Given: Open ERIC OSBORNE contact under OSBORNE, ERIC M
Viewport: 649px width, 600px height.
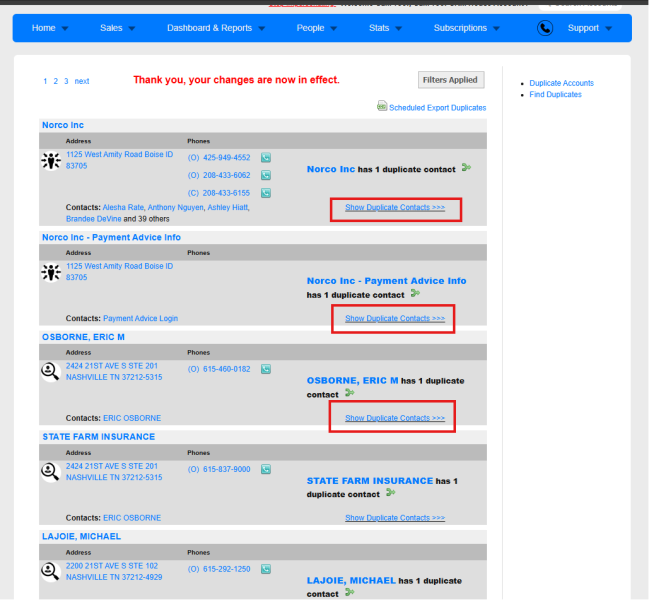Looking at the screenshot, I should point(132,418).
